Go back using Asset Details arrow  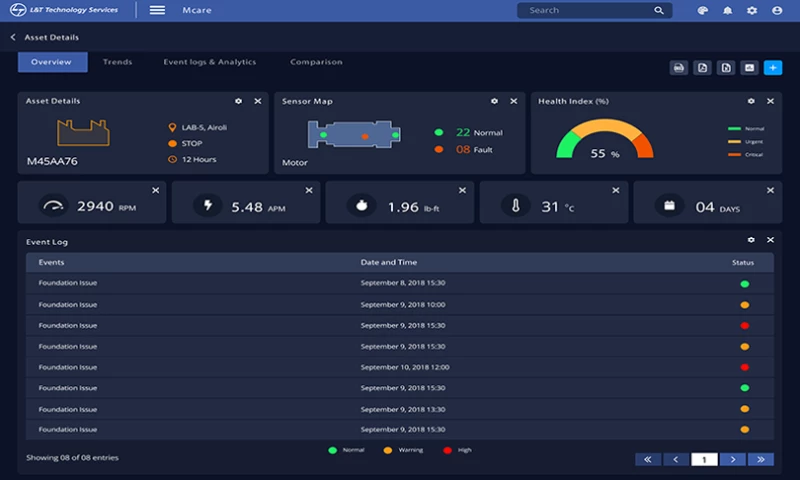point(13,38)
